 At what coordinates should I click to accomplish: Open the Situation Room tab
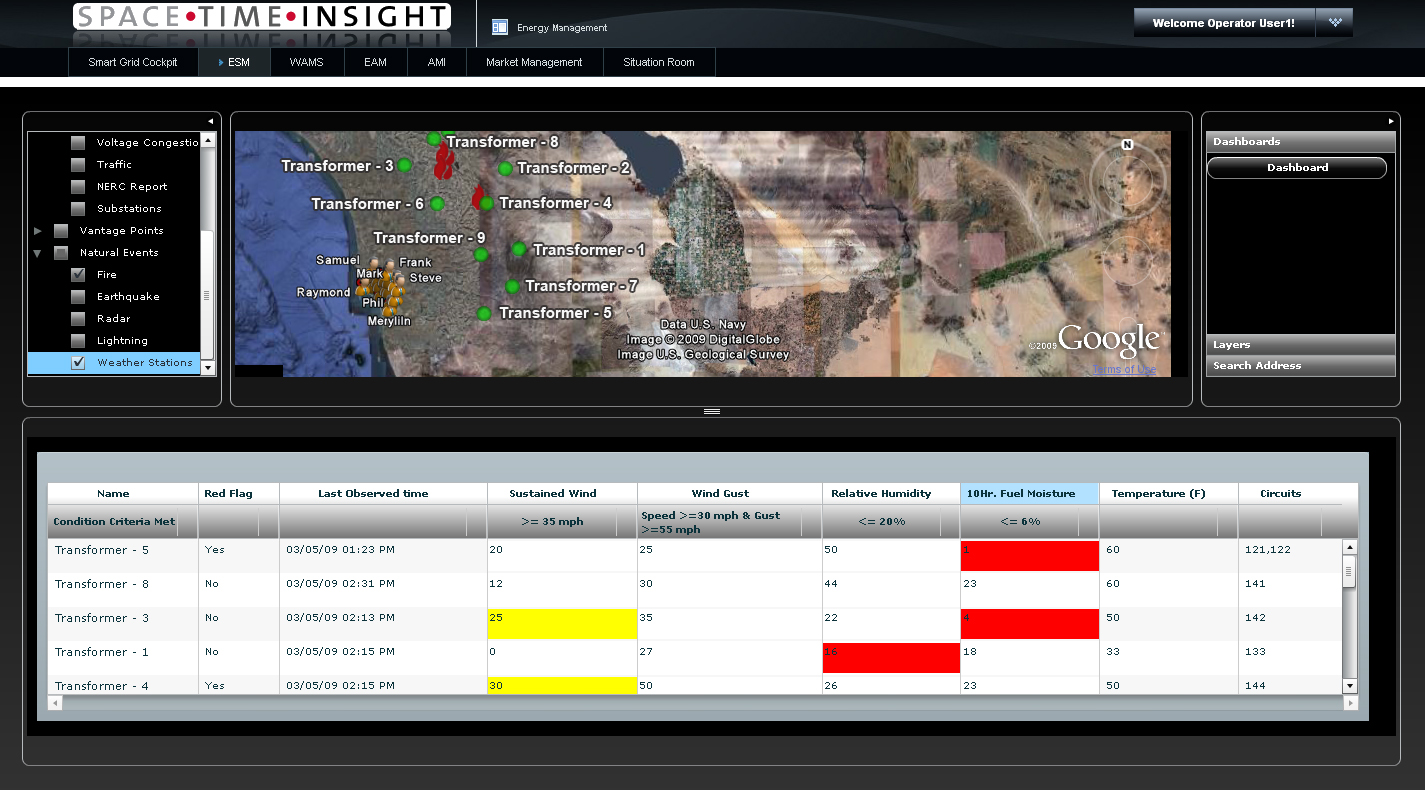click(x=659, y=62)
